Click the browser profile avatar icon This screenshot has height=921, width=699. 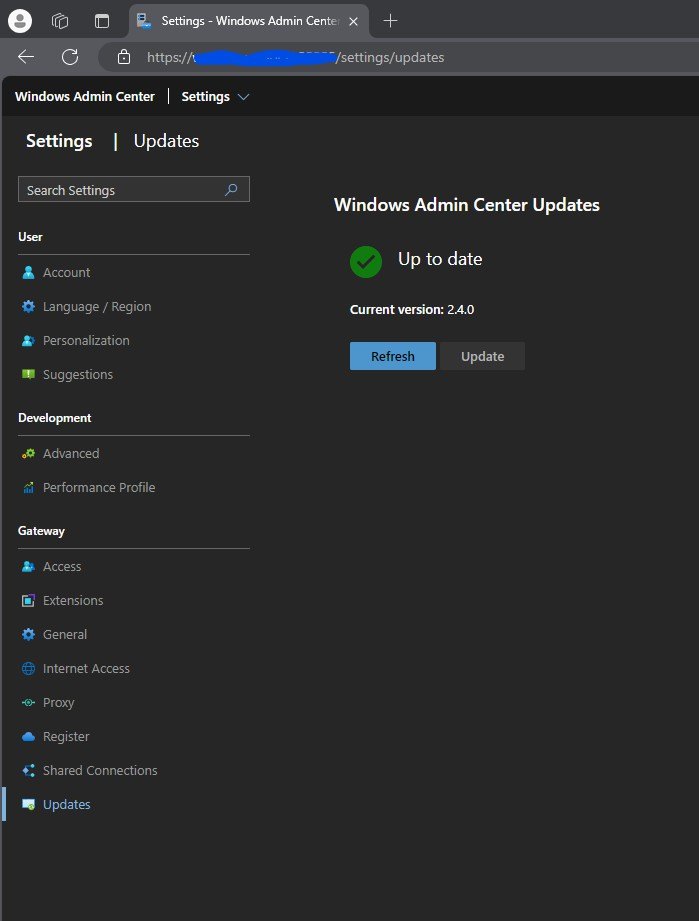coord(19,21)
